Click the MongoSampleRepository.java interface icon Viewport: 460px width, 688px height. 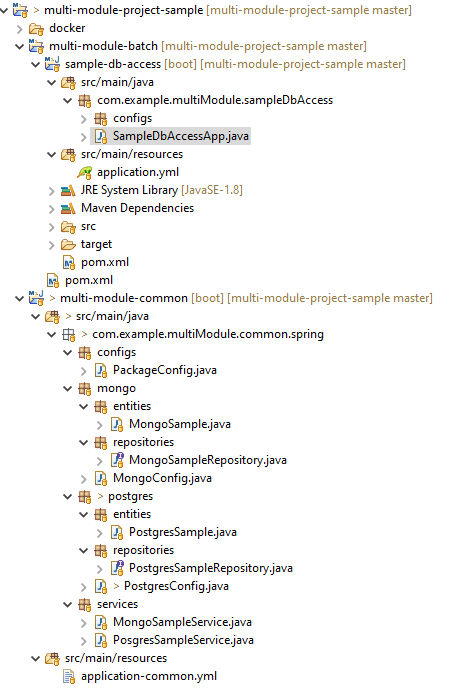117,460
